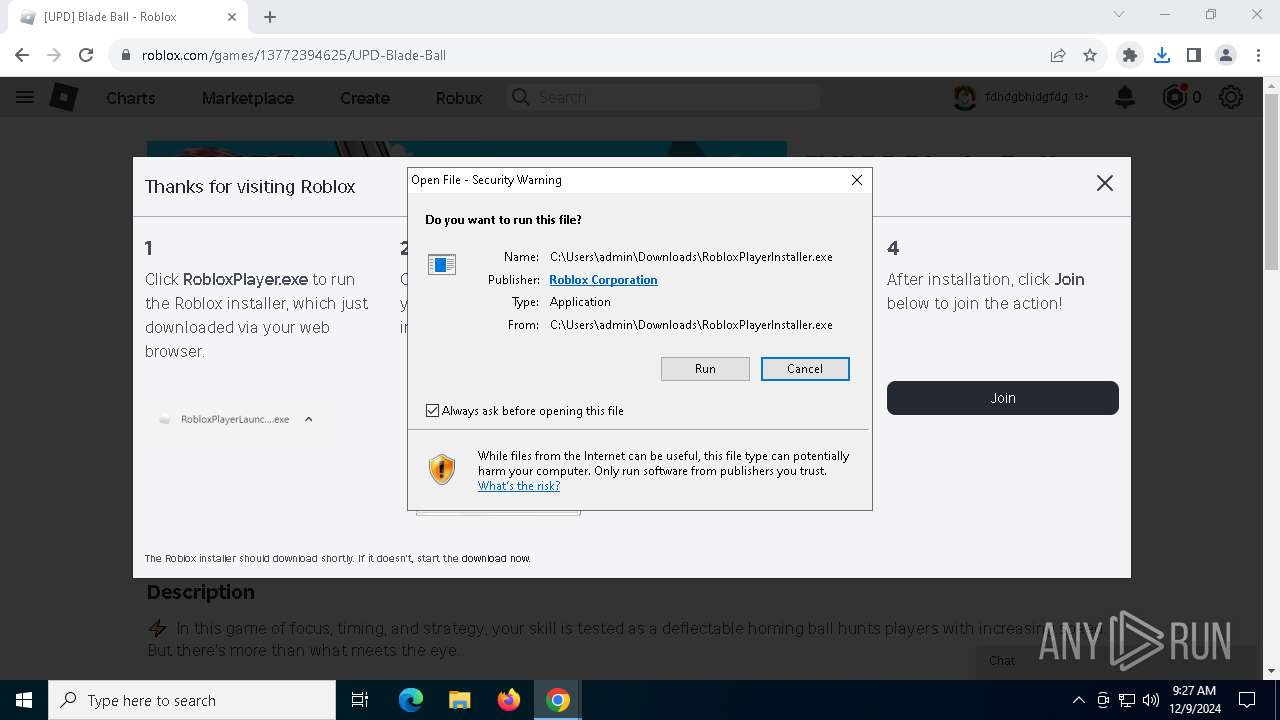Bookmark this tab with star icon
The image size is (1280, 720).
pyautogui.click(x=1090, y=55)
